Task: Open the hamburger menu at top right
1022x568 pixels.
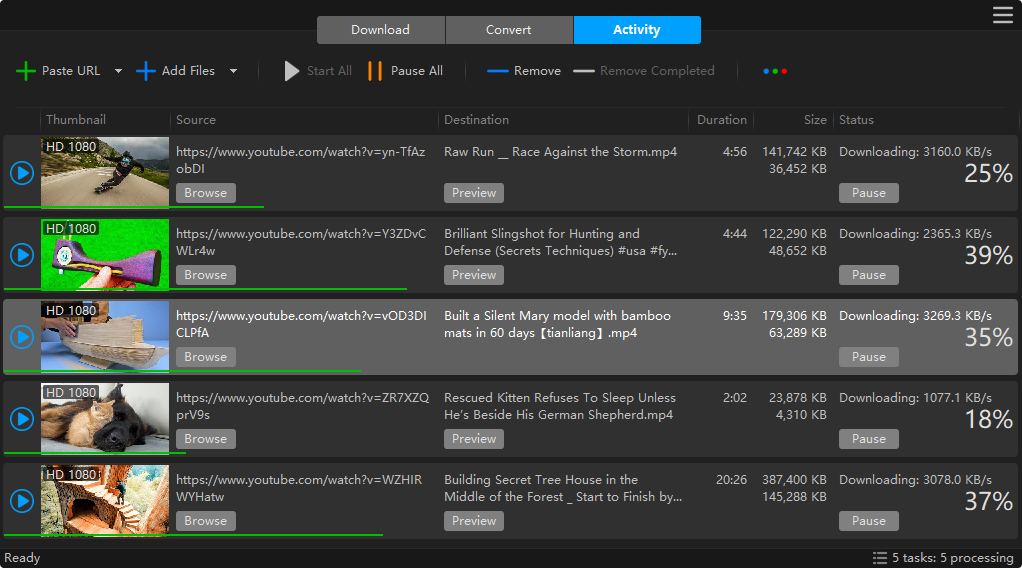Action: click(1002, 14)
